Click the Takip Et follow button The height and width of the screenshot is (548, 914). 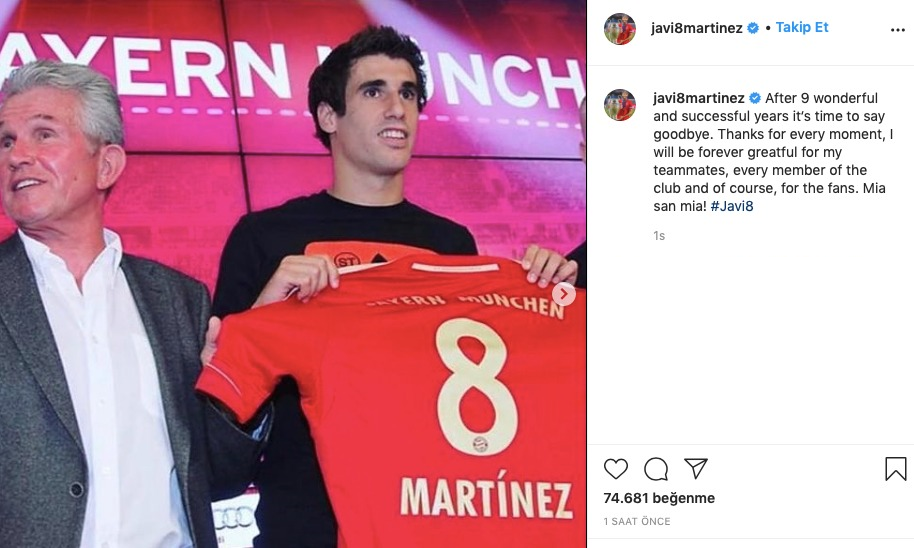(x=801, y=27)
